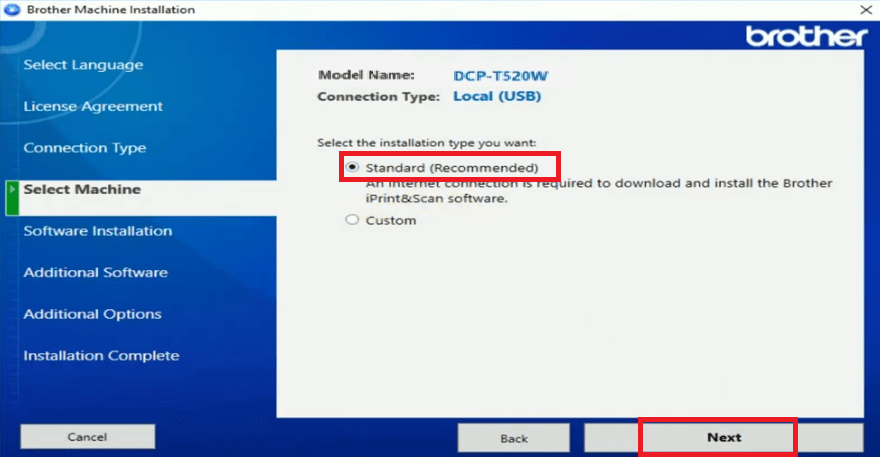Click the Connection Type step
The image size is (880, 457).
[x=85, y=148]
